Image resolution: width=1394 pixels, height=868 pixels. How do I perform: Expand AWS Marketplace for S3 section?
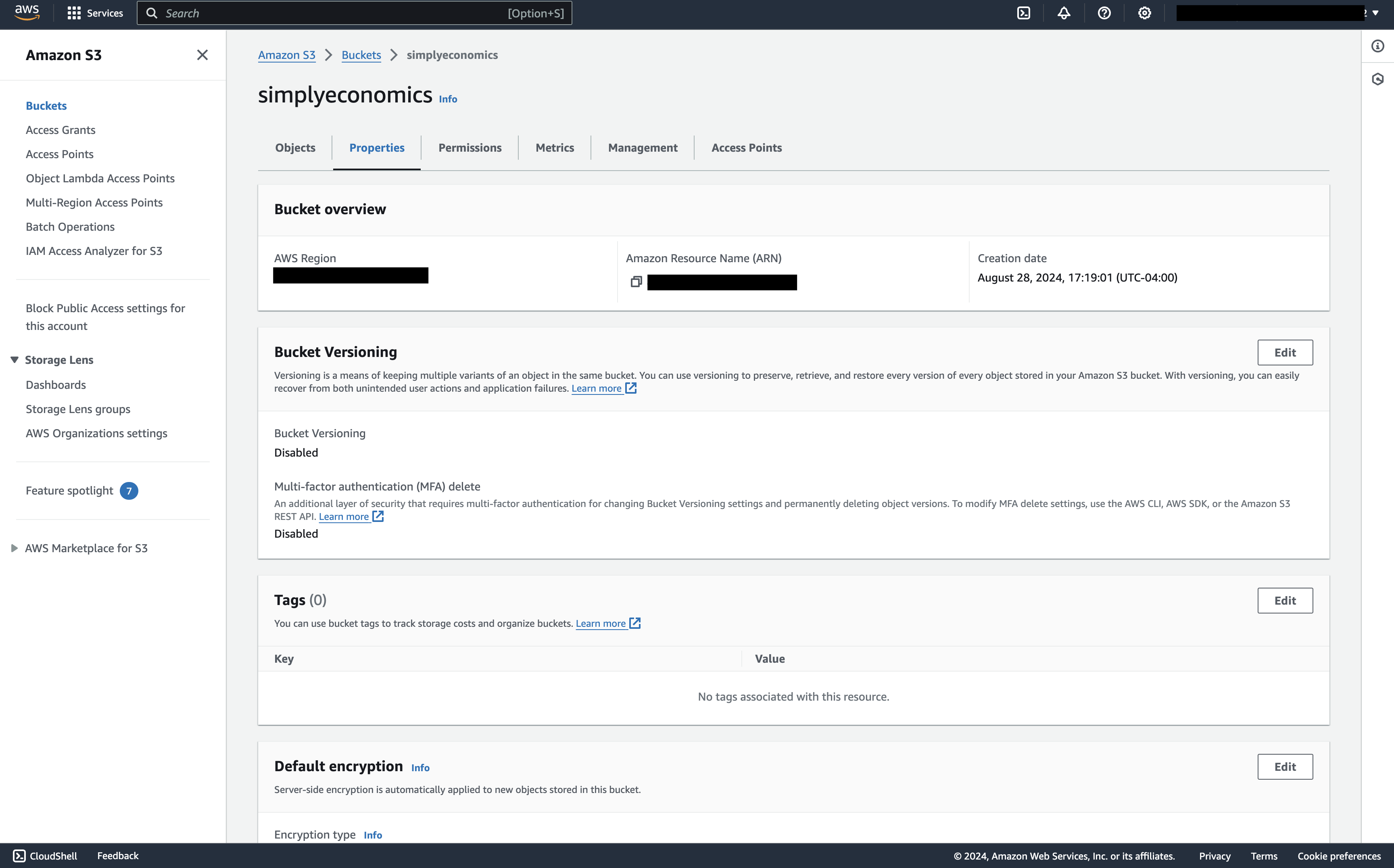click(x=15, y=548)
